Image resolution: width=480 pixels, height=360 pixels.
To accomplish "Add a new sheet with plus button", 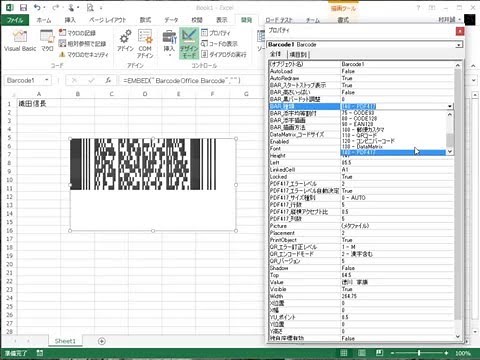I will (x=102, y=341).
